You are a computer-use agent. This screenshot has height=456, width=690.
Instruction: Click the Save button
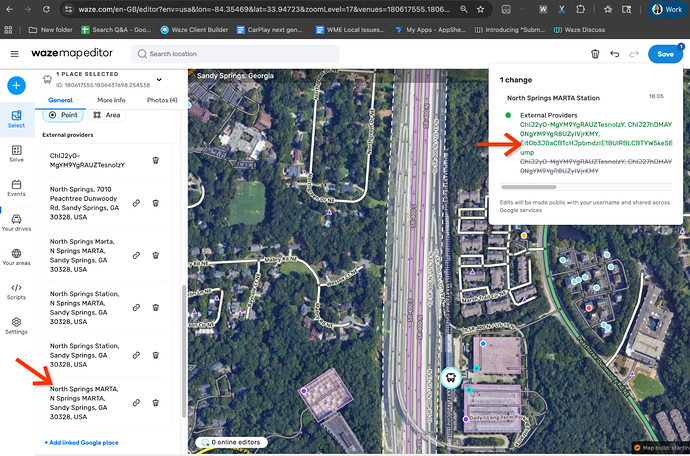click(666, 54)
